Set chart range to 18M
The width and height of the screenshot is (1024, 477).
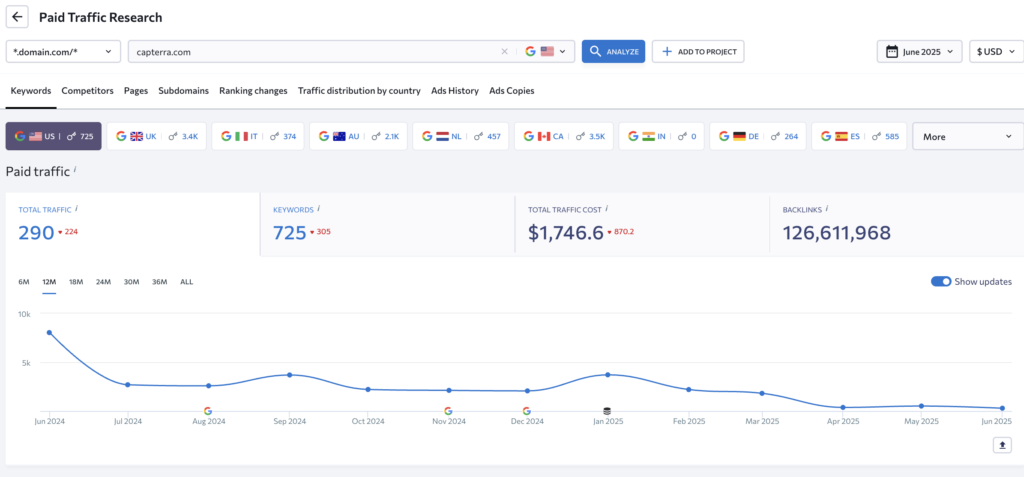pyautogui.click(x=76, y=282)
